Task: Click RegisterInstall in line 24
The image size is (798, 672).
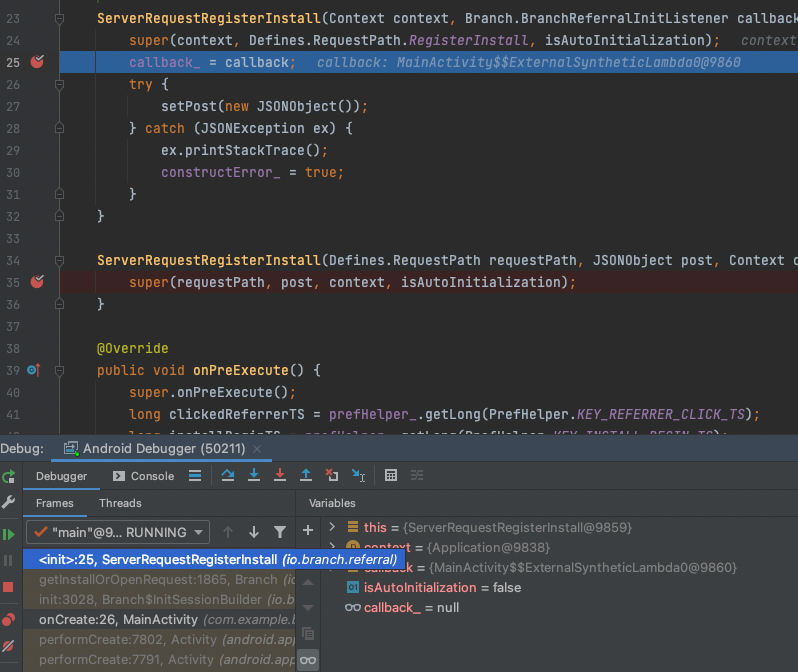Action: 469,40
